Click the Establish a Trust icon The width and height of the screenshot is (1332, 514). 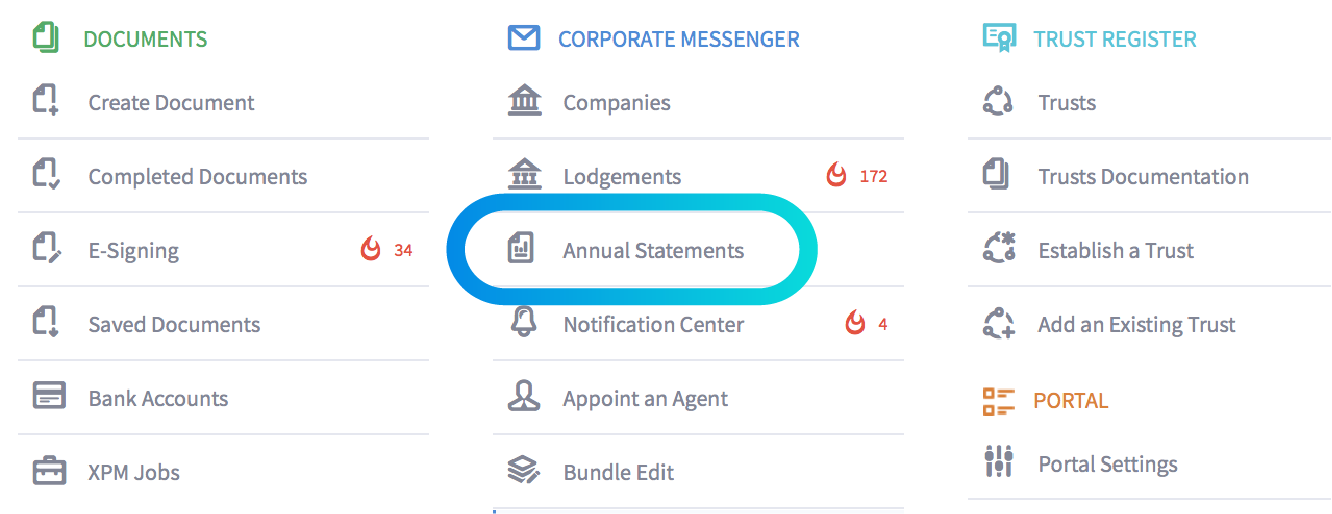(x=999, y=249)
